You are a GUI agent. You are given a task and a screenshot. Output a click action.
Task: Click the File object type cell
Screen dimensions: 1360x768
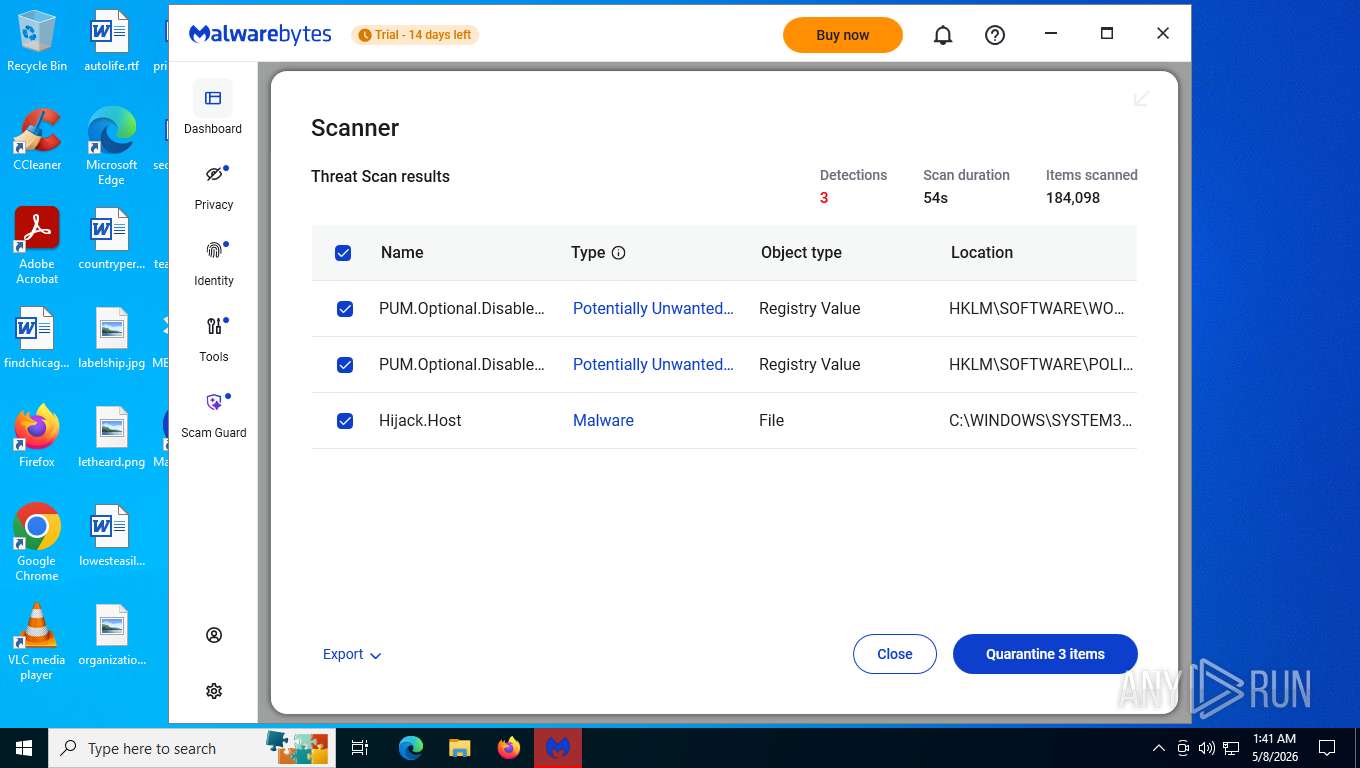tap(771, 420)
